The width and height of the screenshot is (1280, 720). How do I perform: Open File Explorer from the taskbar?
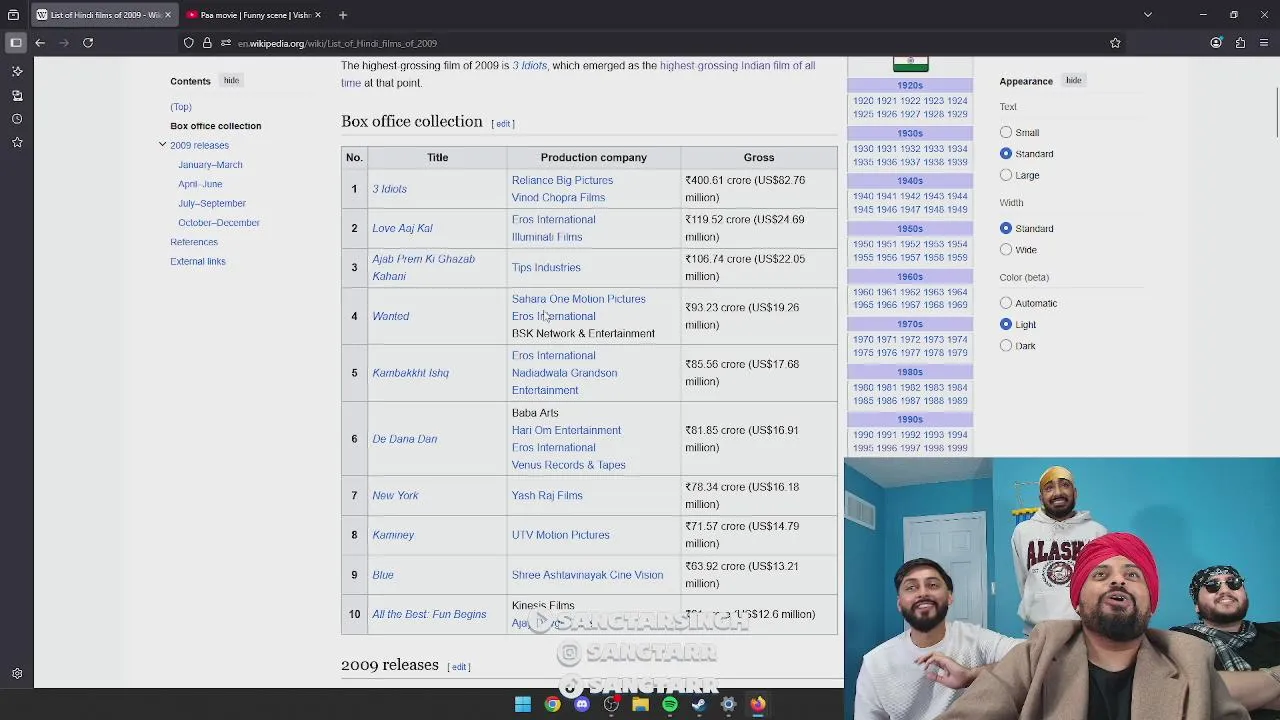640,704
